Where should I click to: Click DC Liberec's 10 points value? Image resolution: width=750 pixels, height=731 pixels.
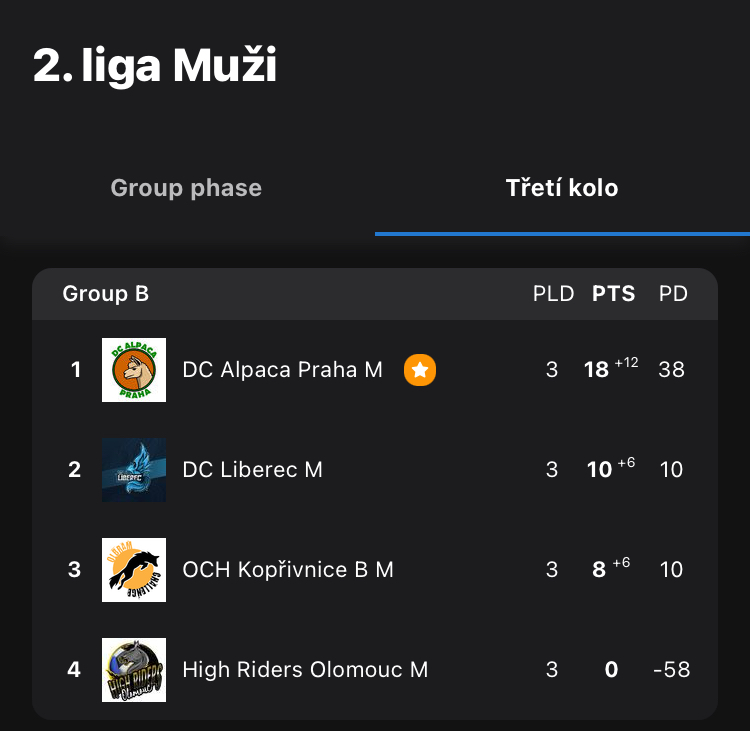[599, 470]
